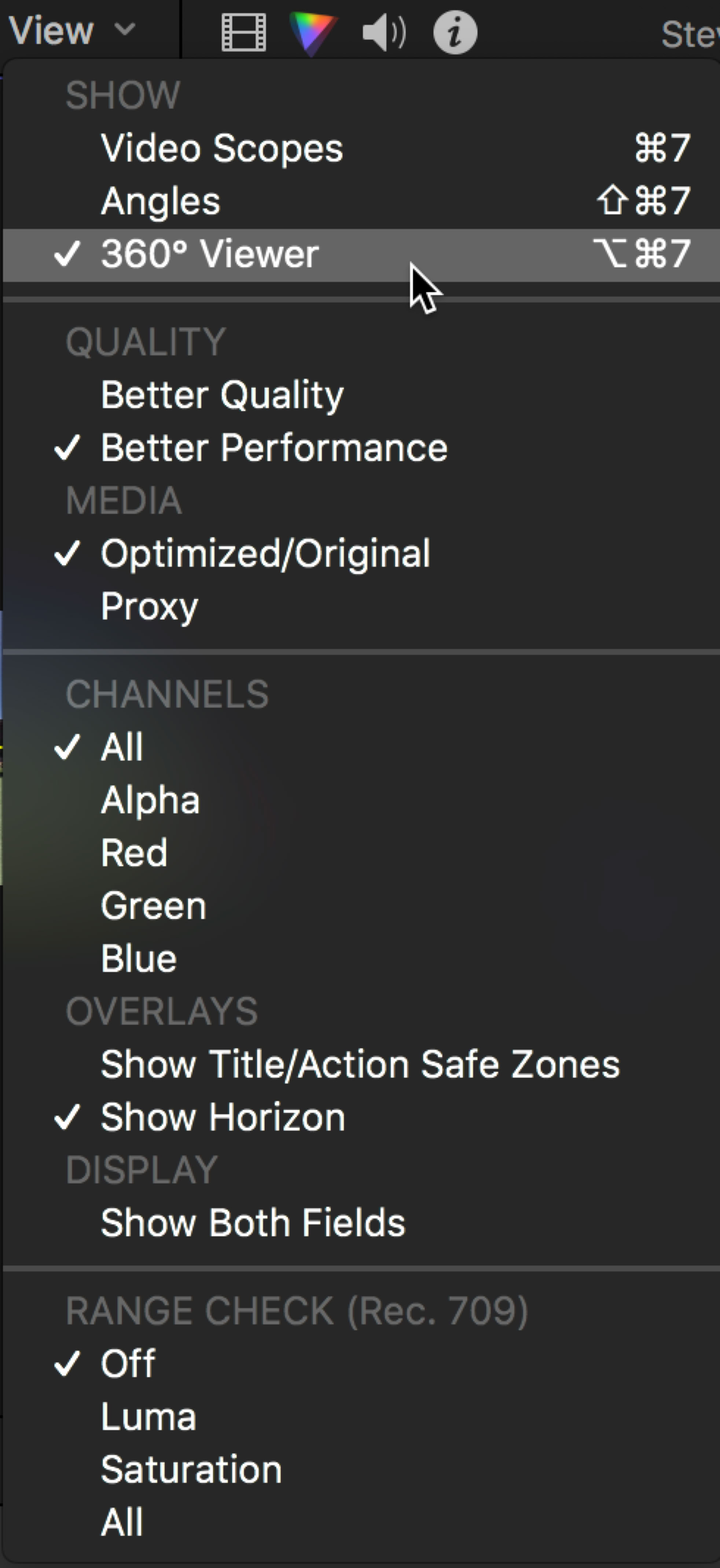Display only the Alpha channel
This screenshot has width=720, height=1568.
pos(150,800)
